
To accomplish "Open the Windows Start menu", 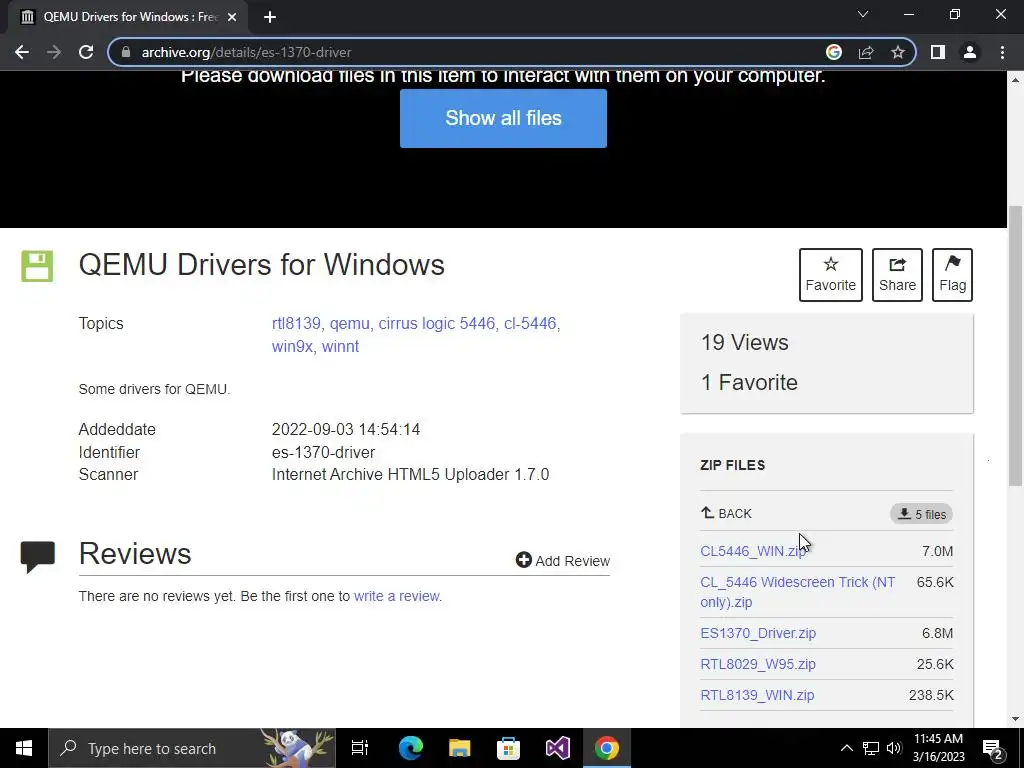I will click(x=24, y=748).
